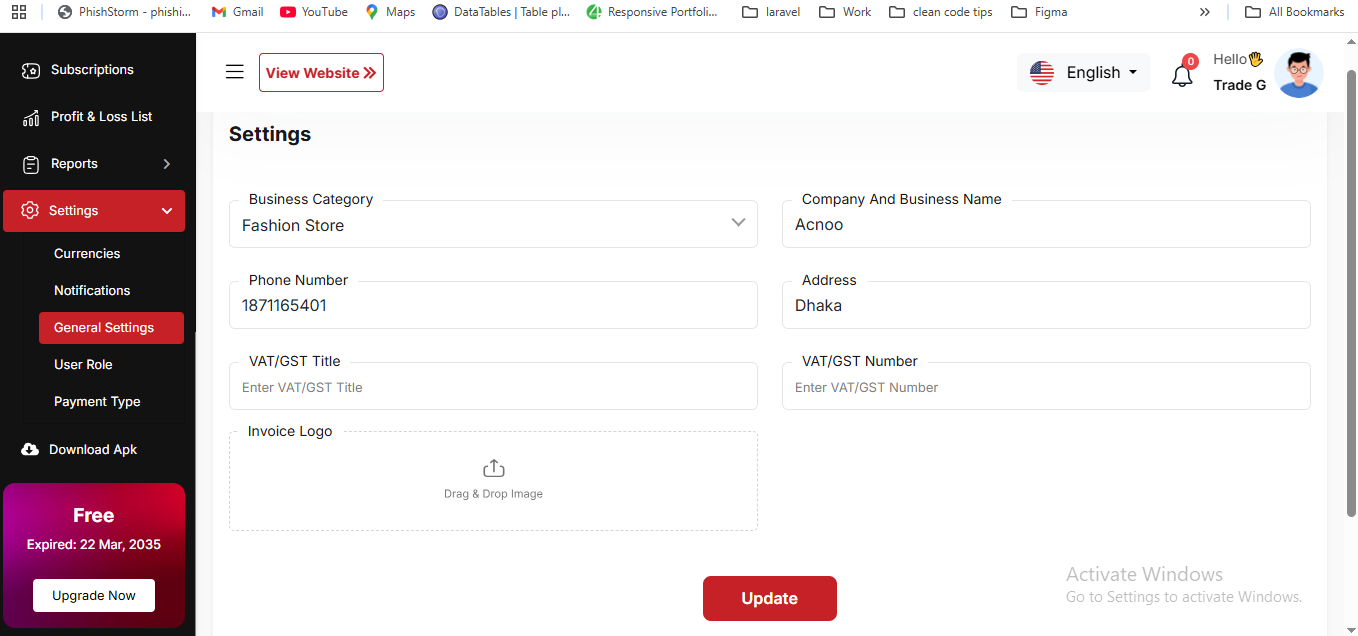Open the English language selector
The width and height of the screenshot is (1358, 636).
click(x=1083, y=73)
